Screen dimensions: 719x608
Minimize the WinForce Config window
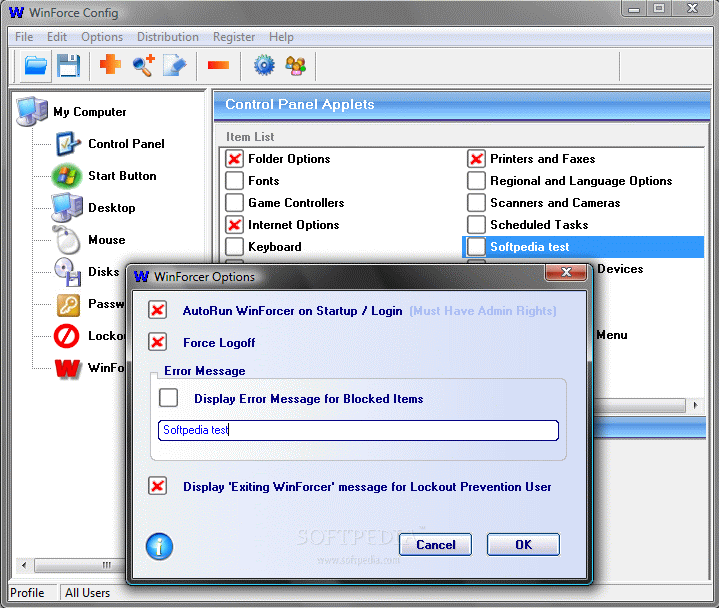(634, 8)
